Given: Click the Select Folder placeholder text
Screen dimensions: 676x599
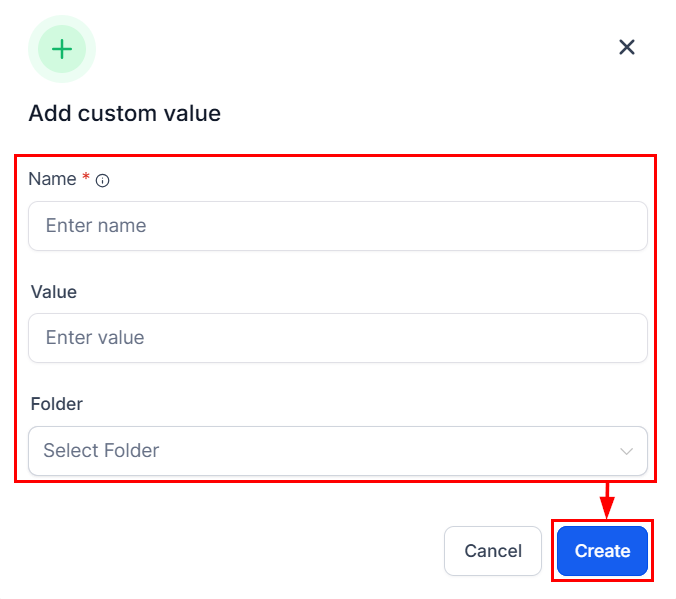Looking at the screenshot, I should point(101,451).
